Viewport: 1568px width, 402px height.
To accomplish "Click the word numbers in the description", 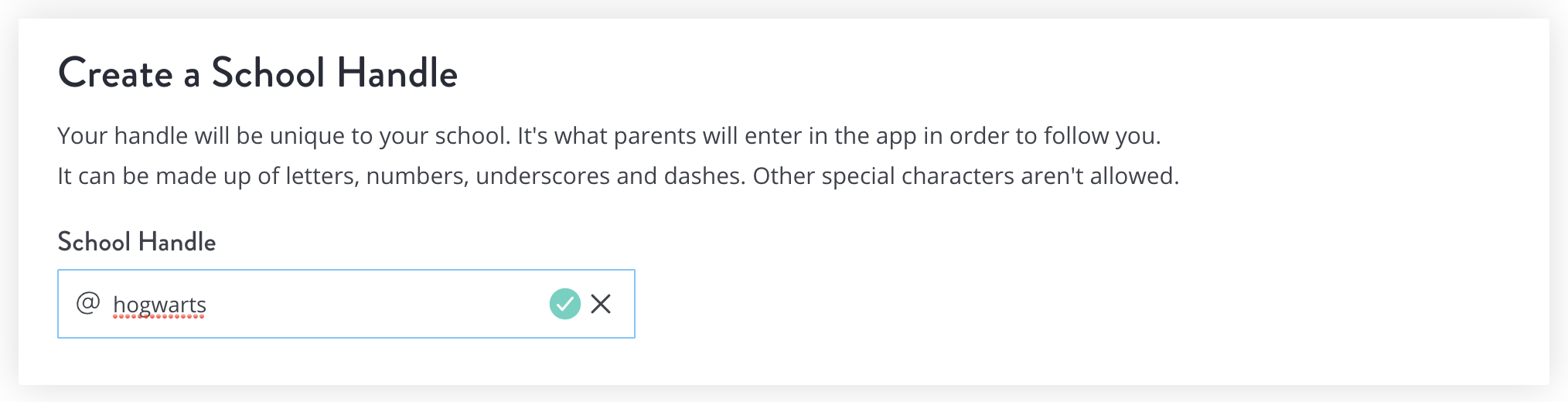I will [417, 176].
